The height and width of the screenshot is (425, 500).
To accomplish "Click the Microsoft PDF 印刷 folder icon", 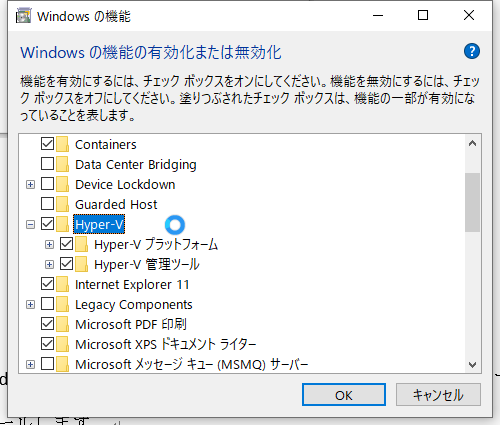I will pos(62,324).
